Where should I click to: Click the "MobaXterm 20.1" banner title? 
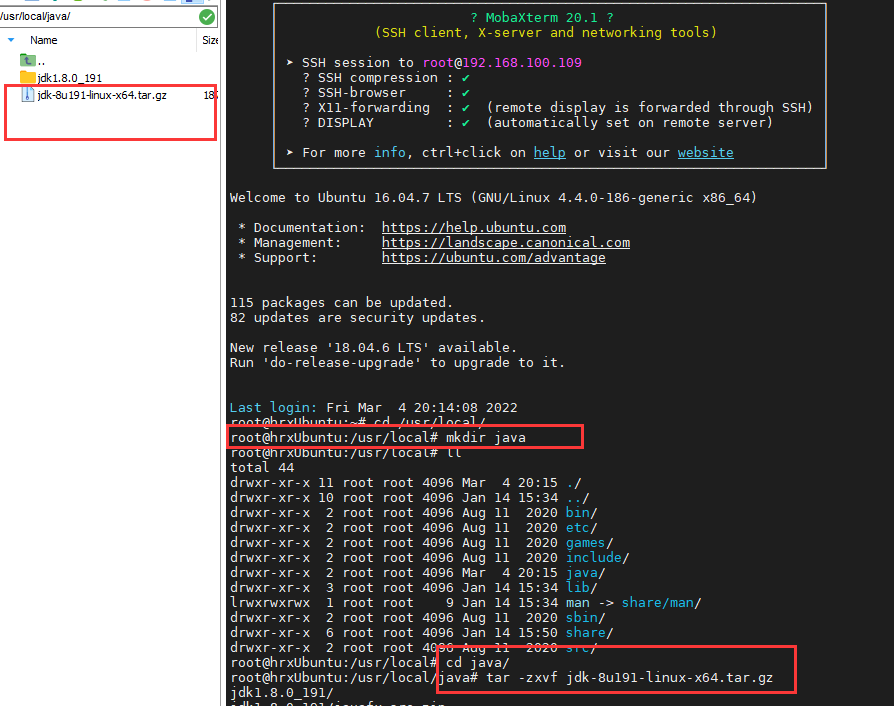tap(541, 18)
